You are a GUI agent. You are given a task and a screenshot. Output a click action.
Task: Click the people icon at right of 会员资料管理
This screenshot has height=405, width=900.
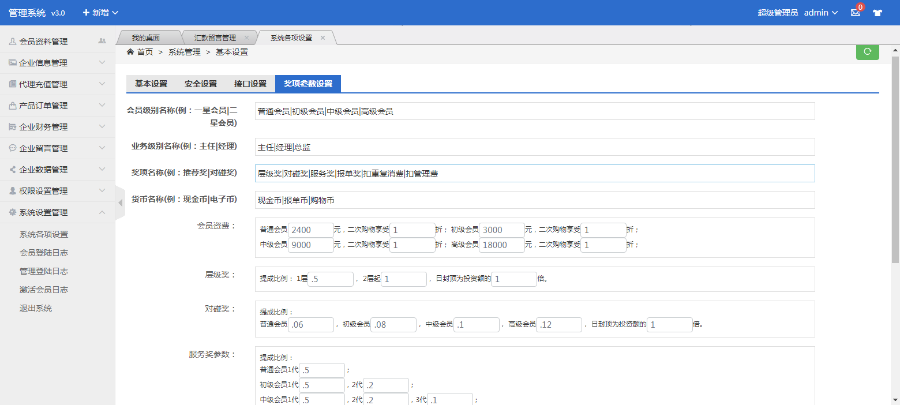[102, 41]
